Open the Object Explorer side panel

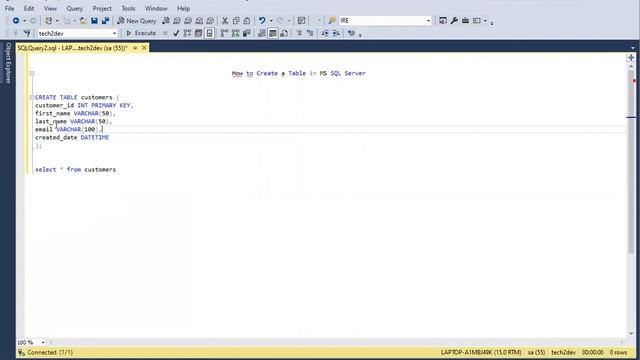click(8, 63)
